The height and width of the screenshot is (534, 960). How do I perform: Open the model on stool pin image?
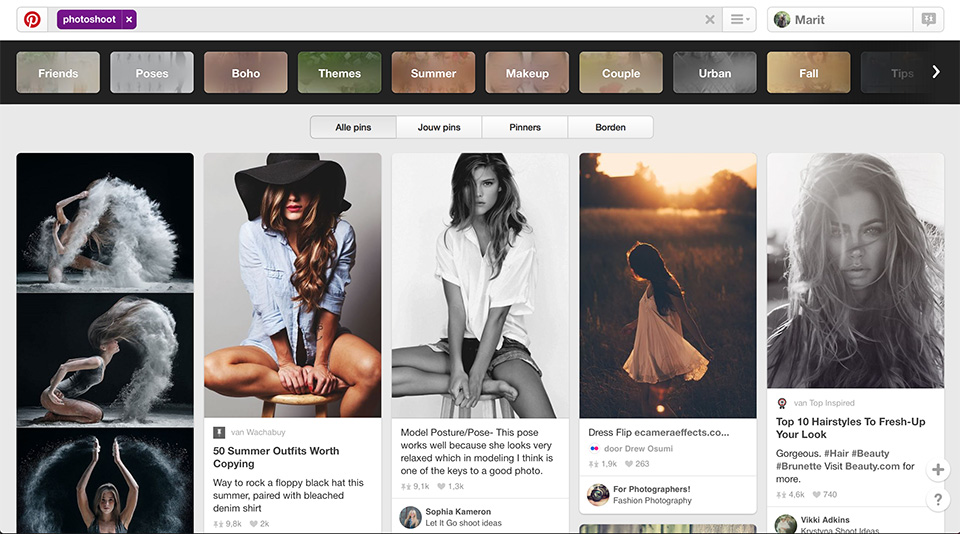point(480,285)
